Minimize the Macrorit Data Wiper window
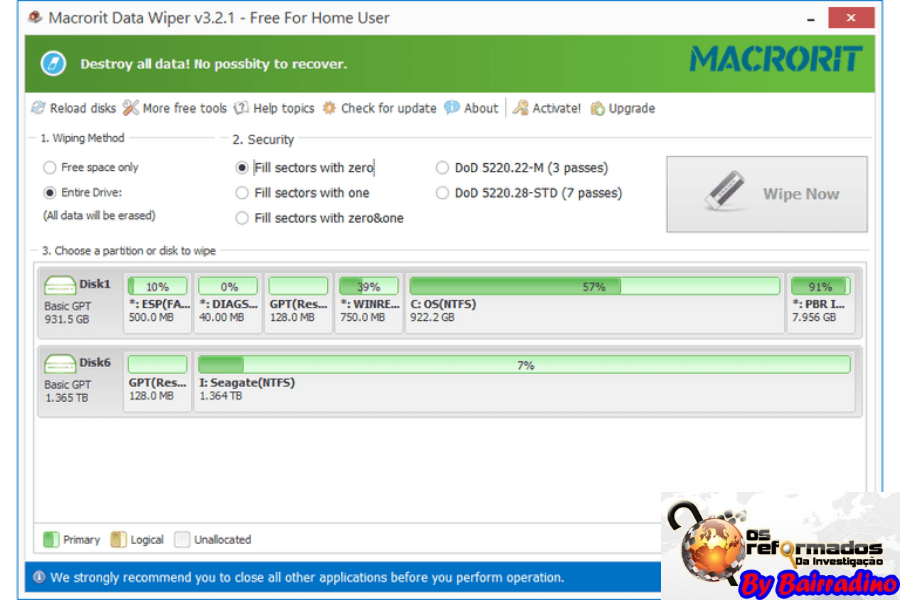The width and height of the screenshot is (900, 600). click(x=810, y=18)
